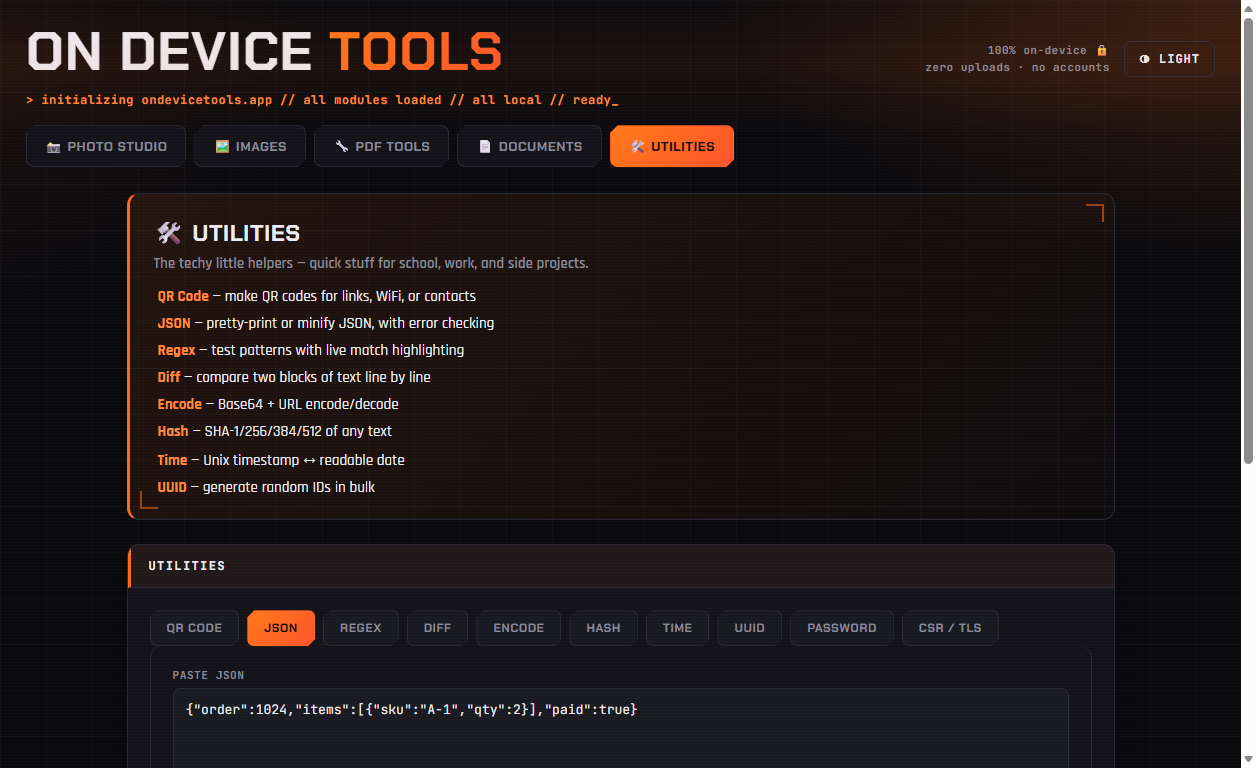Open the Password utility tab

point(842,628)
